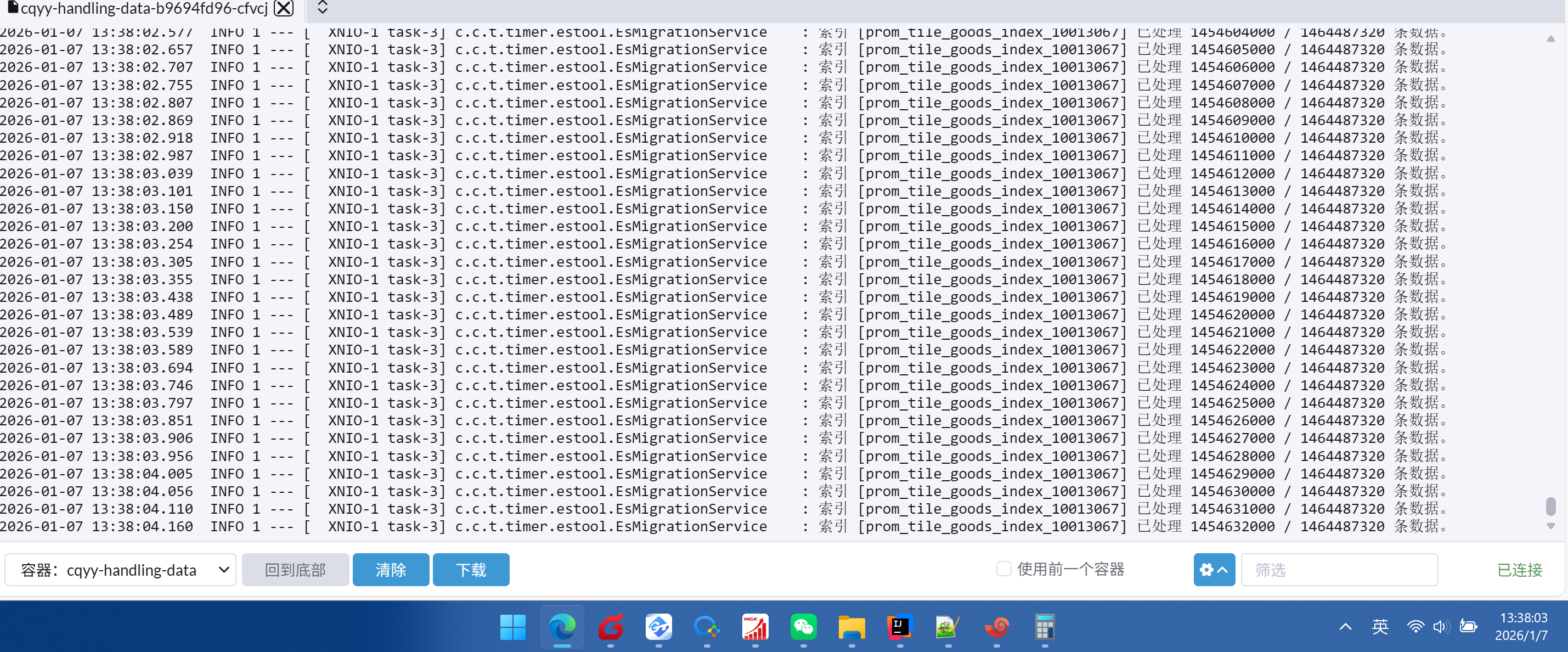
Task: Close the cqyy-handling-data pod log tab
Action: pos(284,8)
